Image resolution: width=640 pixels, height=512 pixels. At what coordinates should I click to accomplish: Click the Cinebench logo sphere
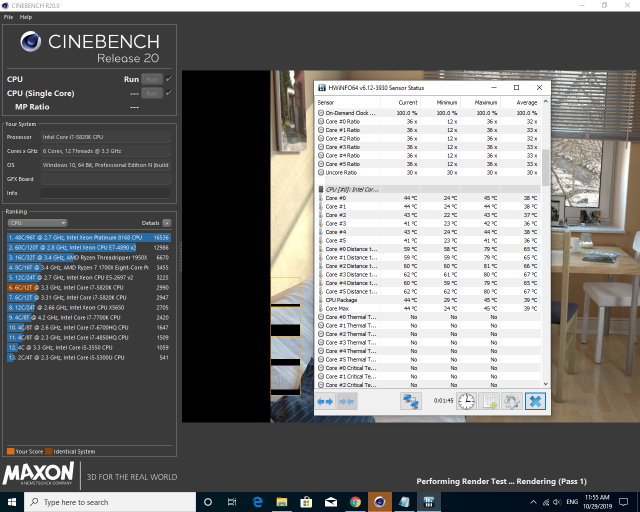pyautogui.click(x=31, y=41)
